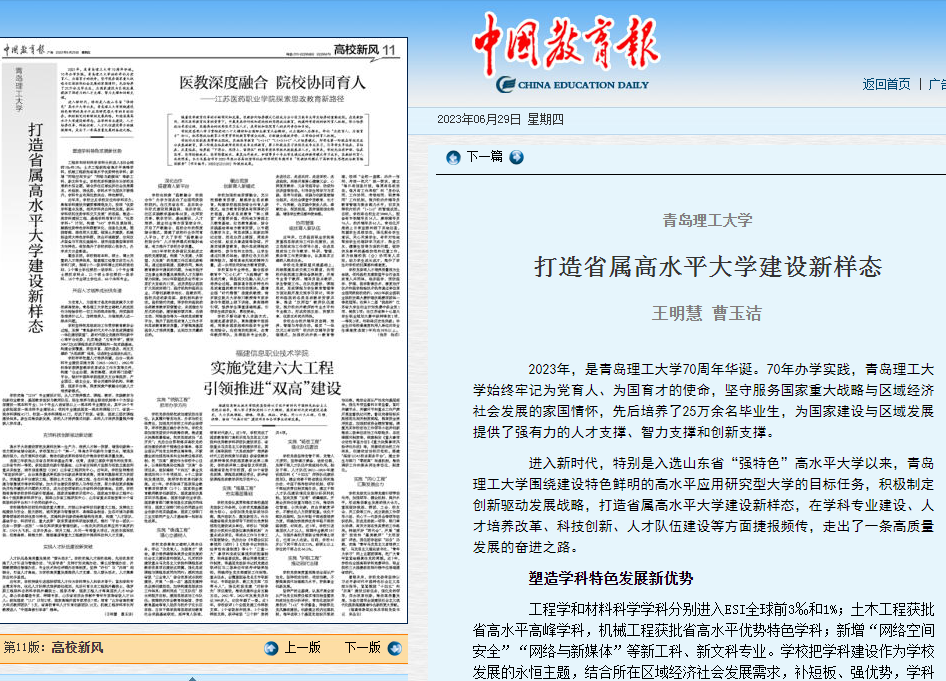Click the 第11版：高校新风 edition label
Screen dimensions: 946x681
[53, 648]
